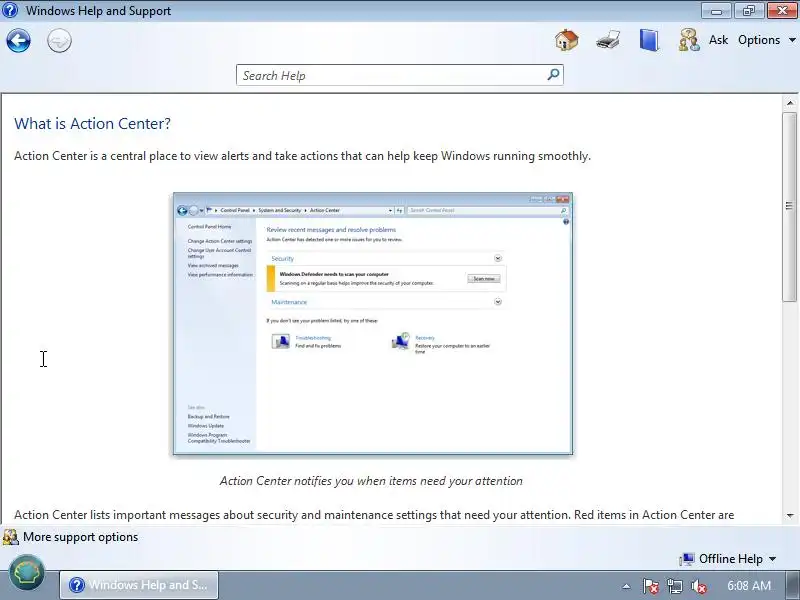Viewport: 800px width, 600px height.
Task: Click the Ask label in toolbar
Action: click(x=718, y=40)
